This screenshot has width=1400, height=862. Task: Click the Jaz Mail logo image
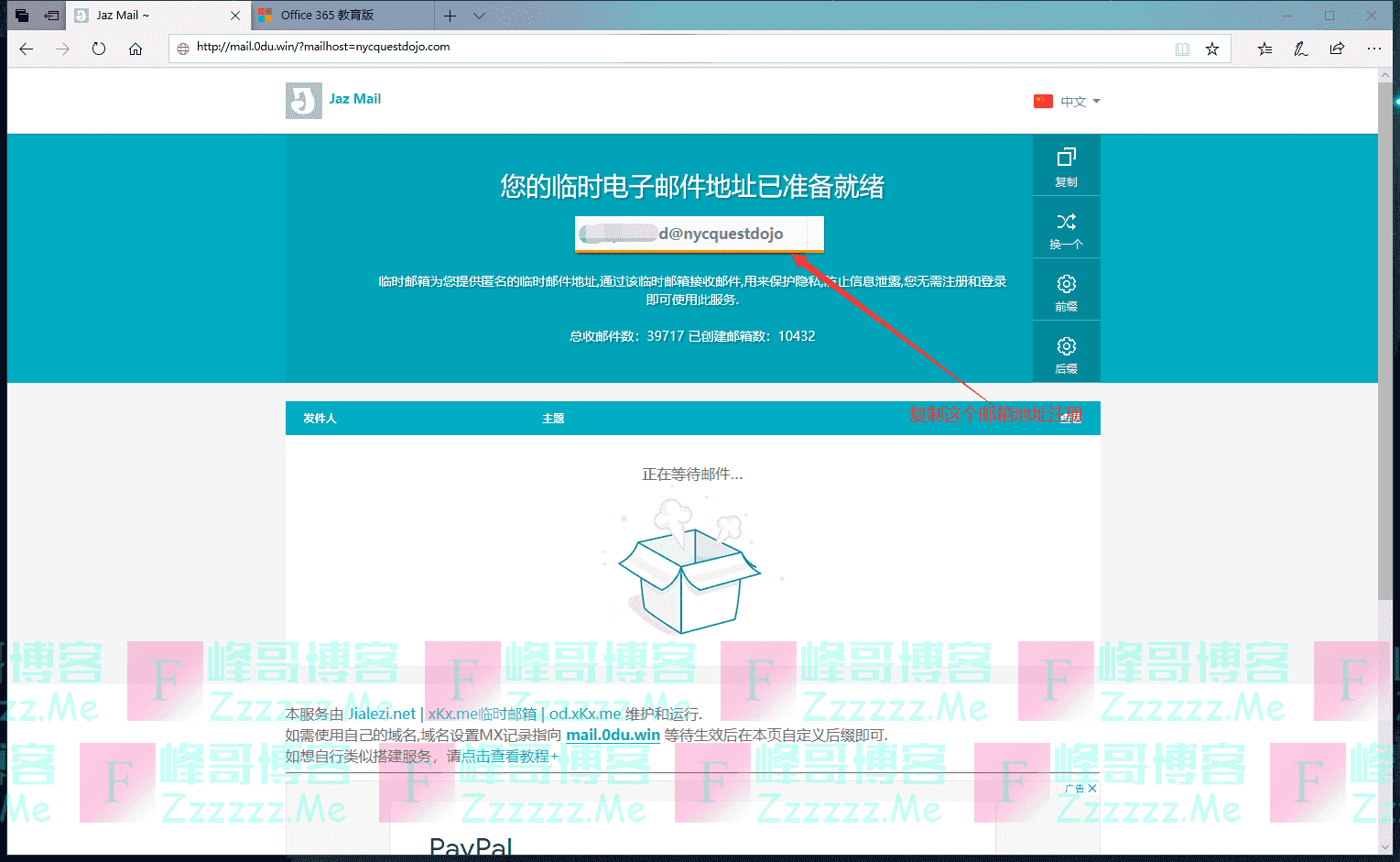[303, 101]
